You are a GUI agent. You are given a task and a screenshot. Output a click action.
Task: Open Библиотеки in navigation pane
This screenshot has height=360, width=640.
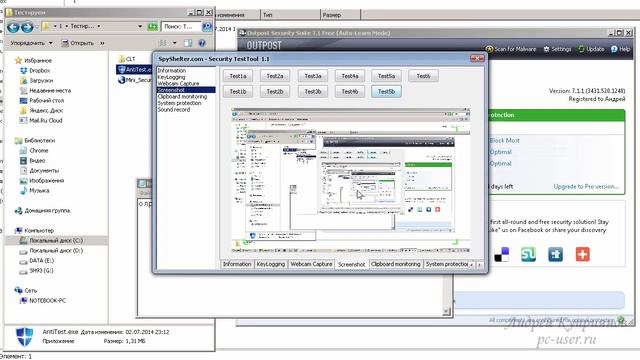(35, 140)
